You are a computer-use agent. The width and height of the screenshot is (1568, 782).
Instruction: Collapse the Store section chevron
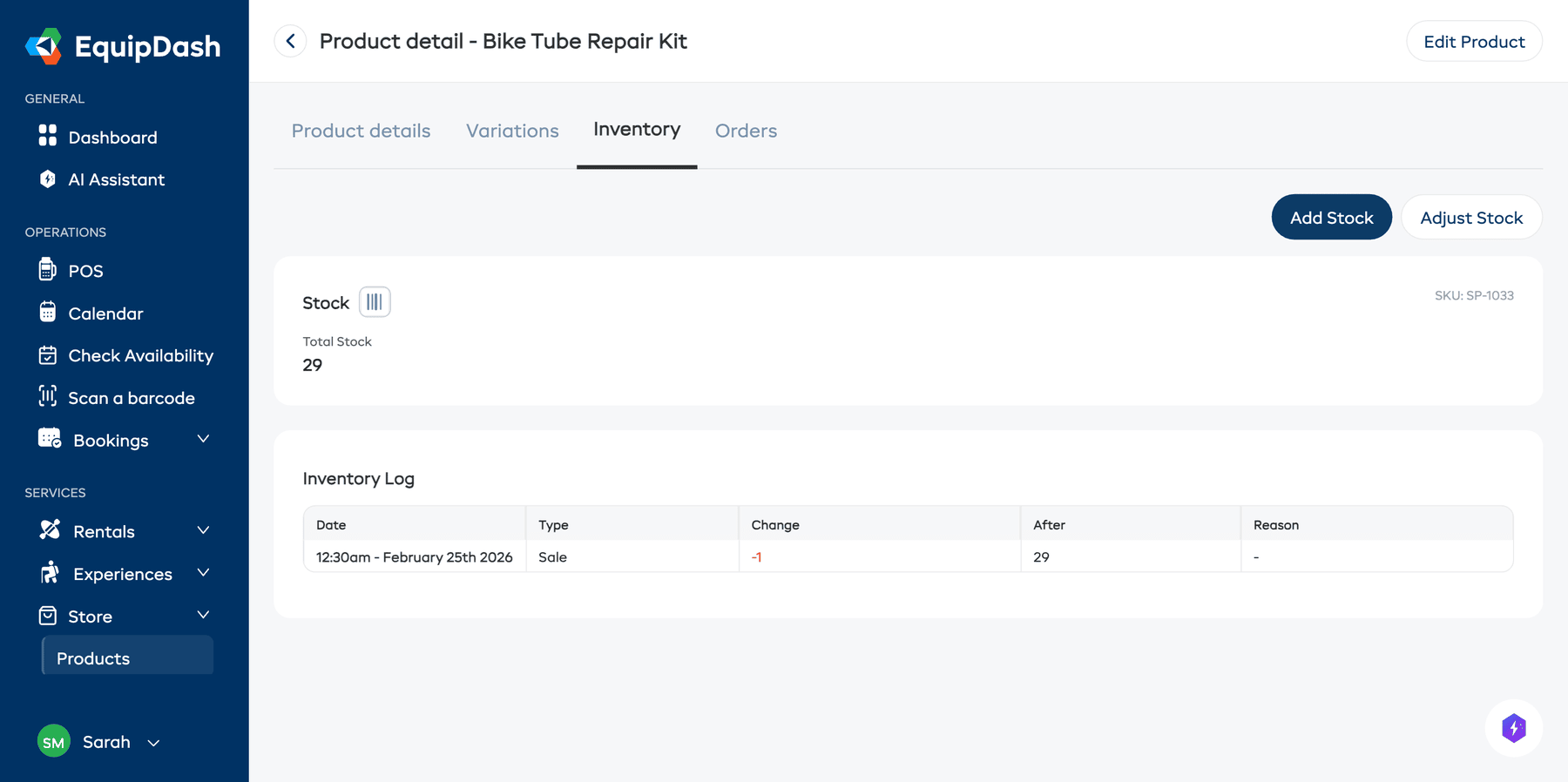tap(203, 615)
